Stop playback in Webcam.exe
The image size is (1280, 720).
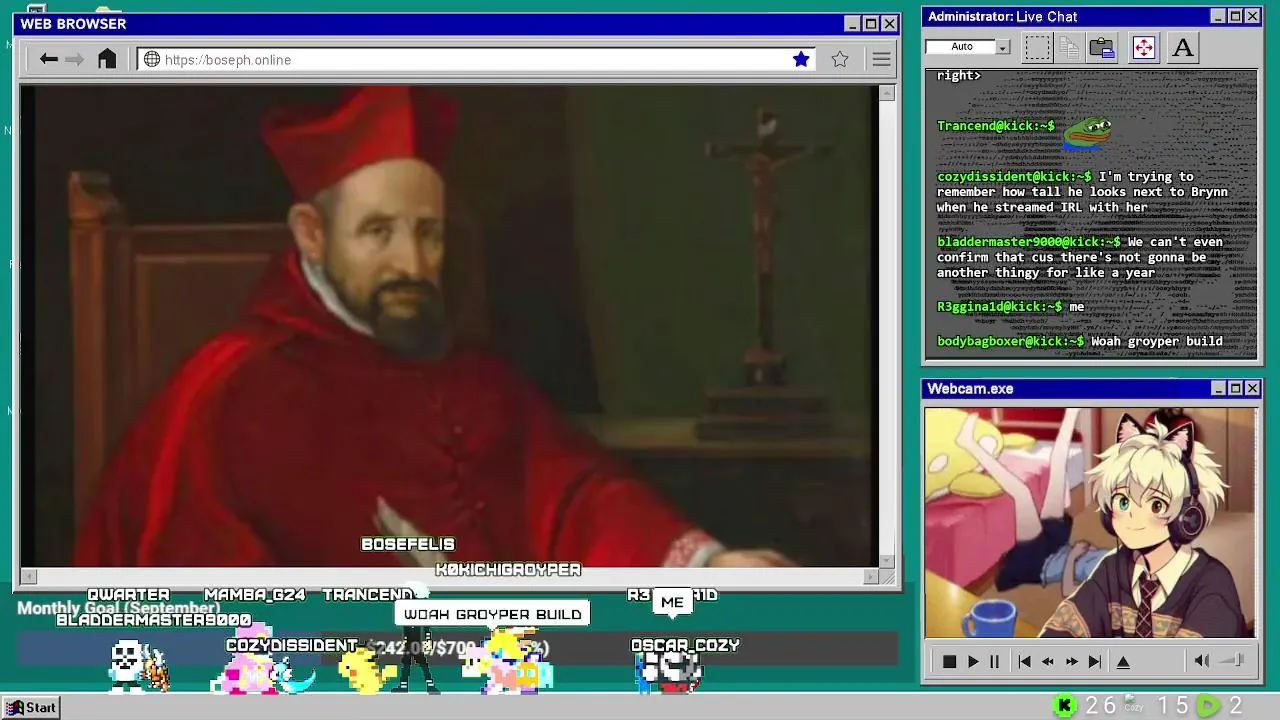click(949, 661)
